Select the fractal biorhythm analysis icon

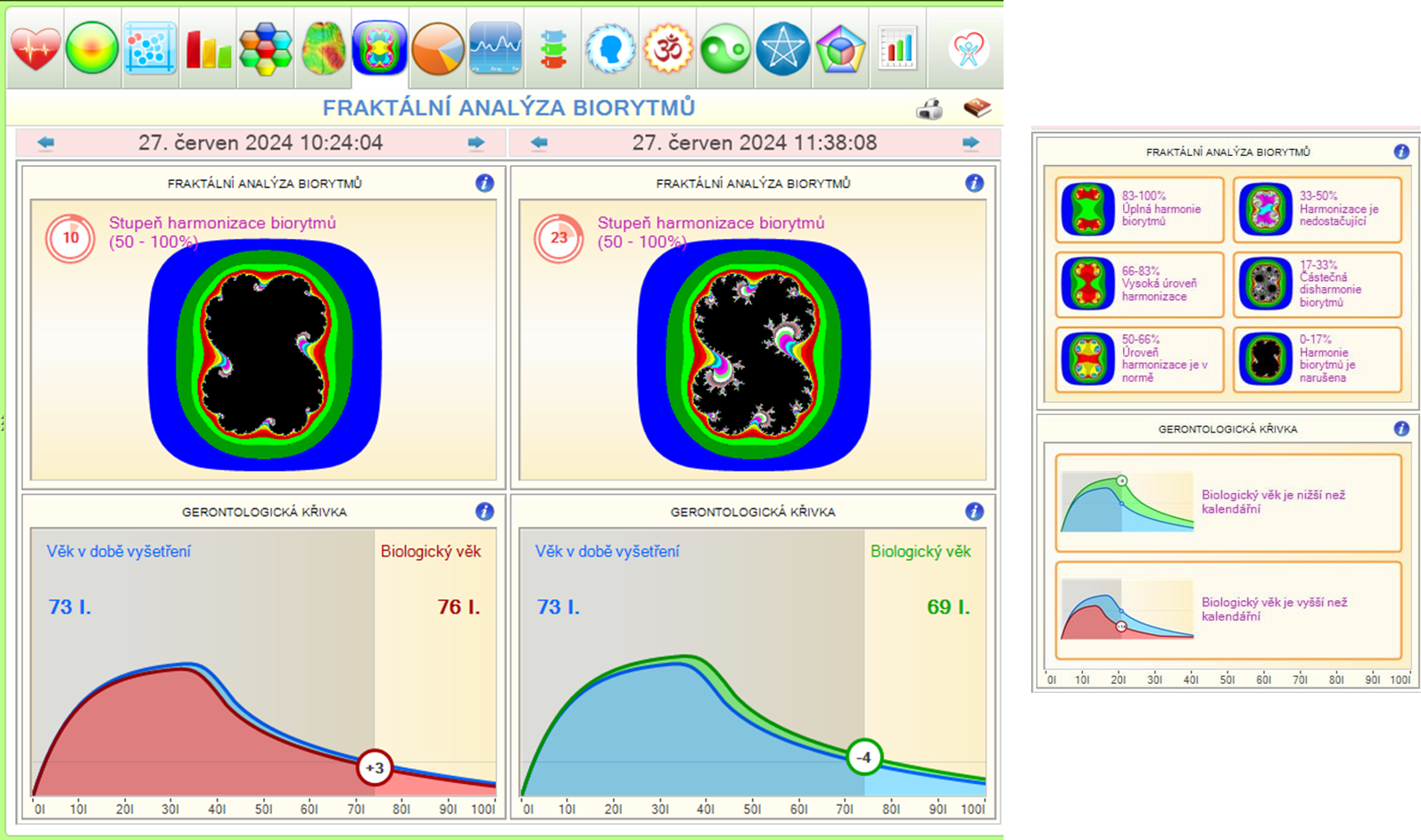[380, 48]
